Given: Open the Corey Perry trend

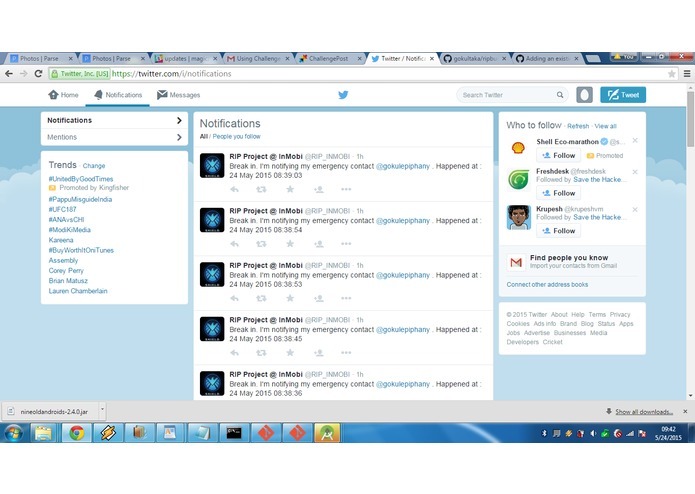Looking at the screenshot, I should [66, 271].
